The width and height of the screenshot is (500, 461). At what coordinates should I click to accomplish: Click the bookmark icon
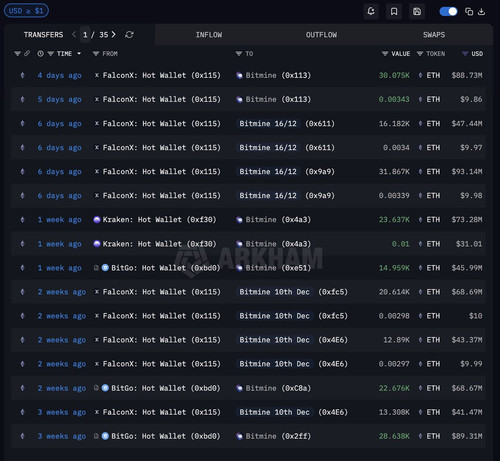pyautogui.click(x=394, y=12)
